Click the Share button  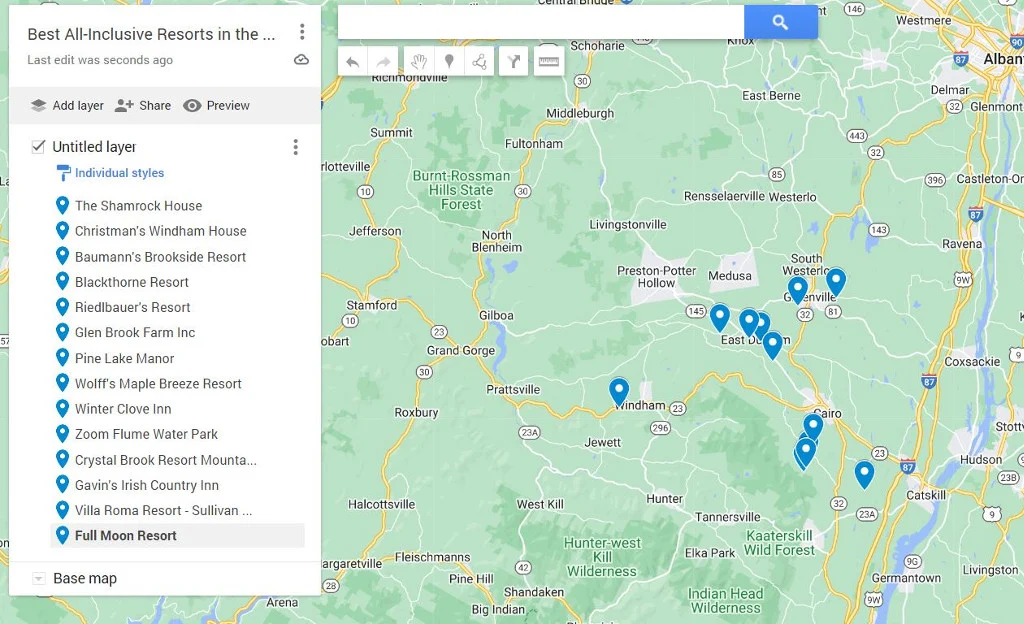click(143, 105)
